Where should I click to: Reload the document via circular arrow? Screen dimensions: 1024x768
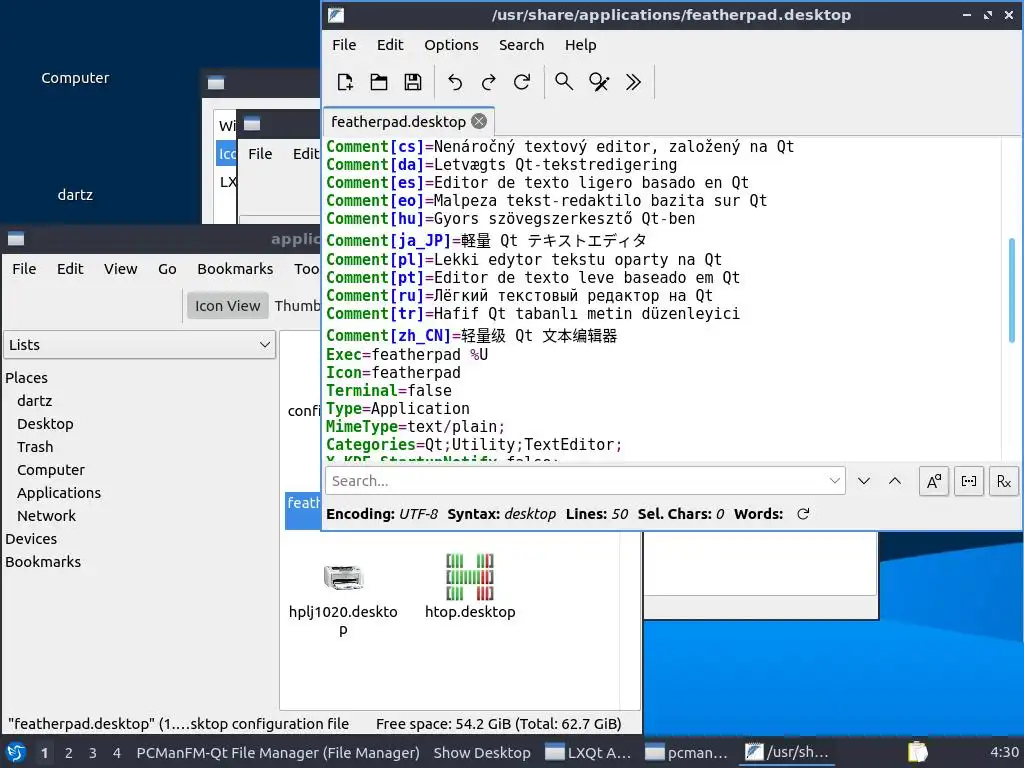522,82
